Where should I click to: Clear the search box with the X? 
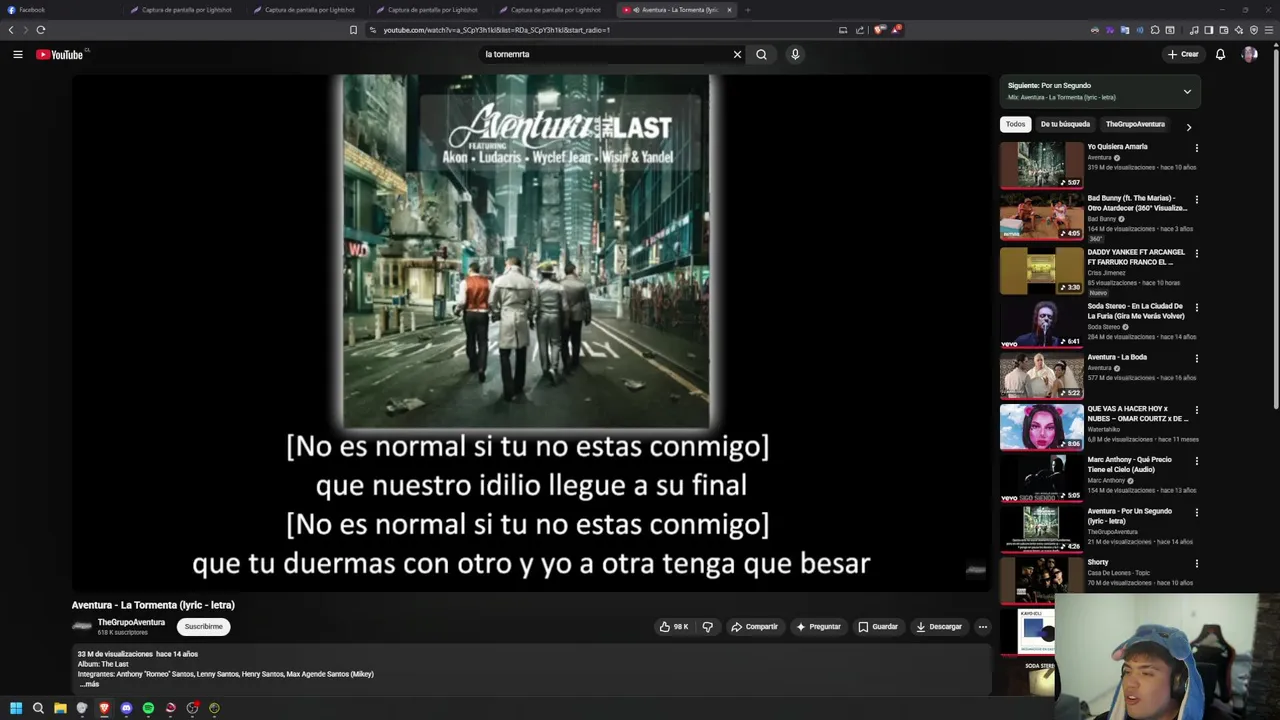(x=737, y=54)
